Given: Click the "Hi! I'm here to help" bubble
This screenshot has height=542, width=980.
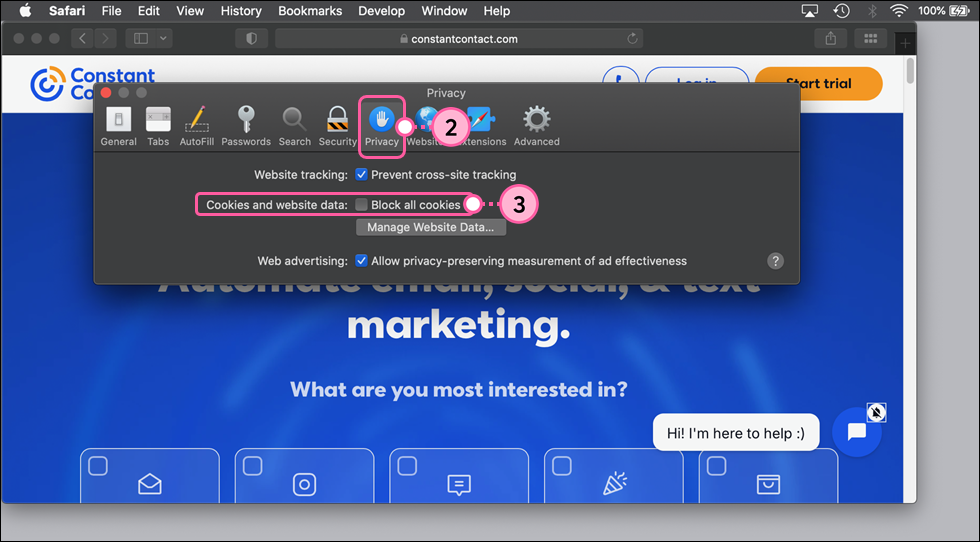Looking at the screenshot, I should [736, 433].
